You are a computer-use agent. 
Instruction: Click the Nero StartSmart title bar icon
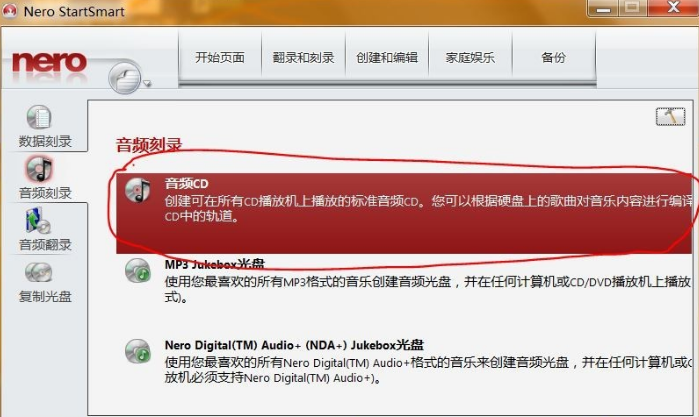(x=10, y=11)
